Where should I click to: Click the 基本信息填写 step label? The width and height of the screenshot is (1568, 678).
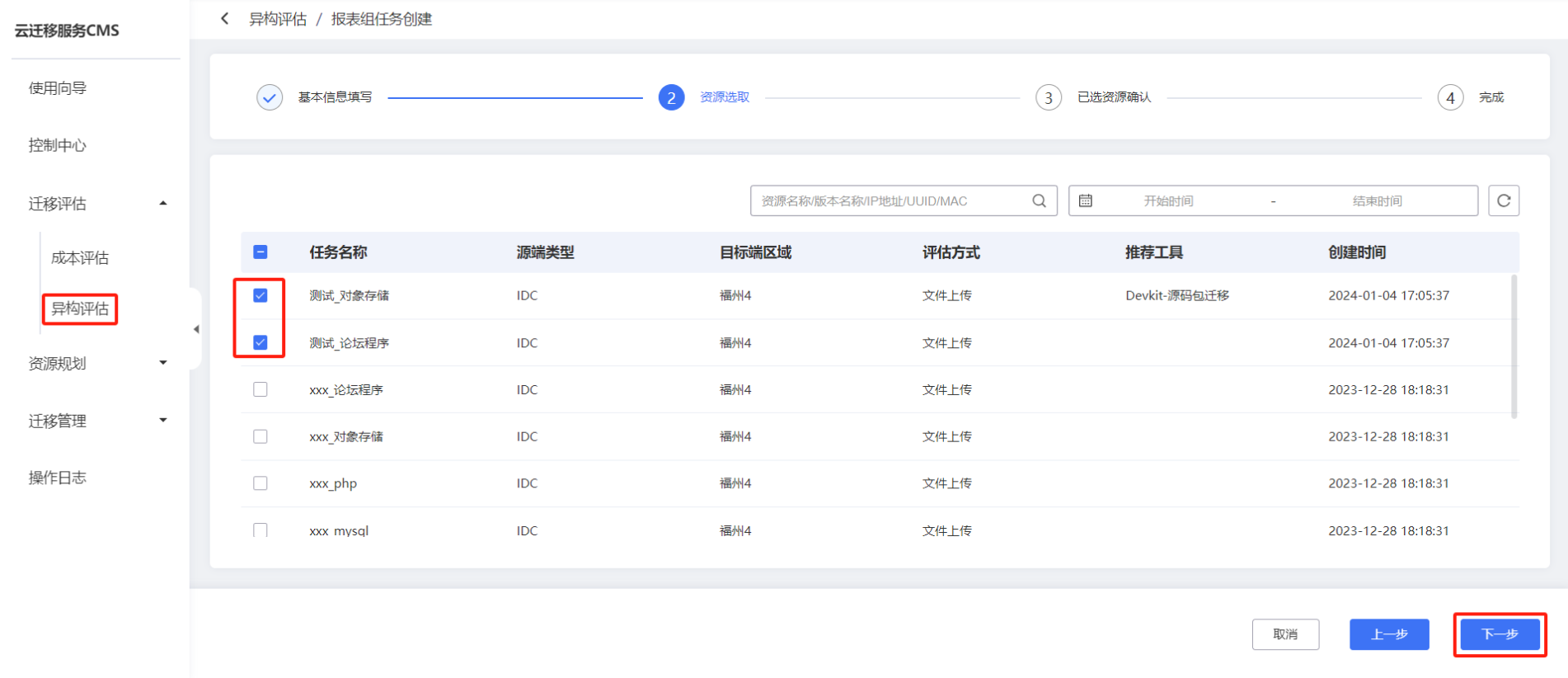(x=335, y=97)
